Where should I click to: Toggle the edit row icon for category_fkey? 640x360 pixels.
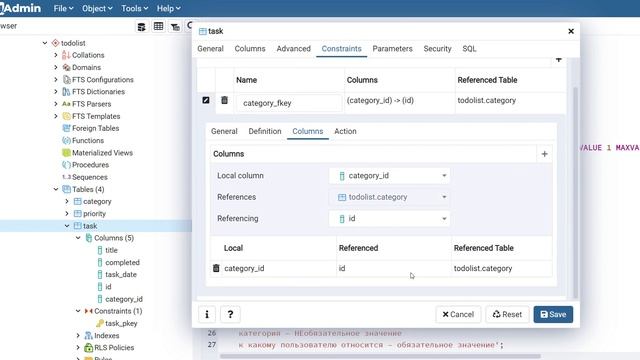pos(206,100)
